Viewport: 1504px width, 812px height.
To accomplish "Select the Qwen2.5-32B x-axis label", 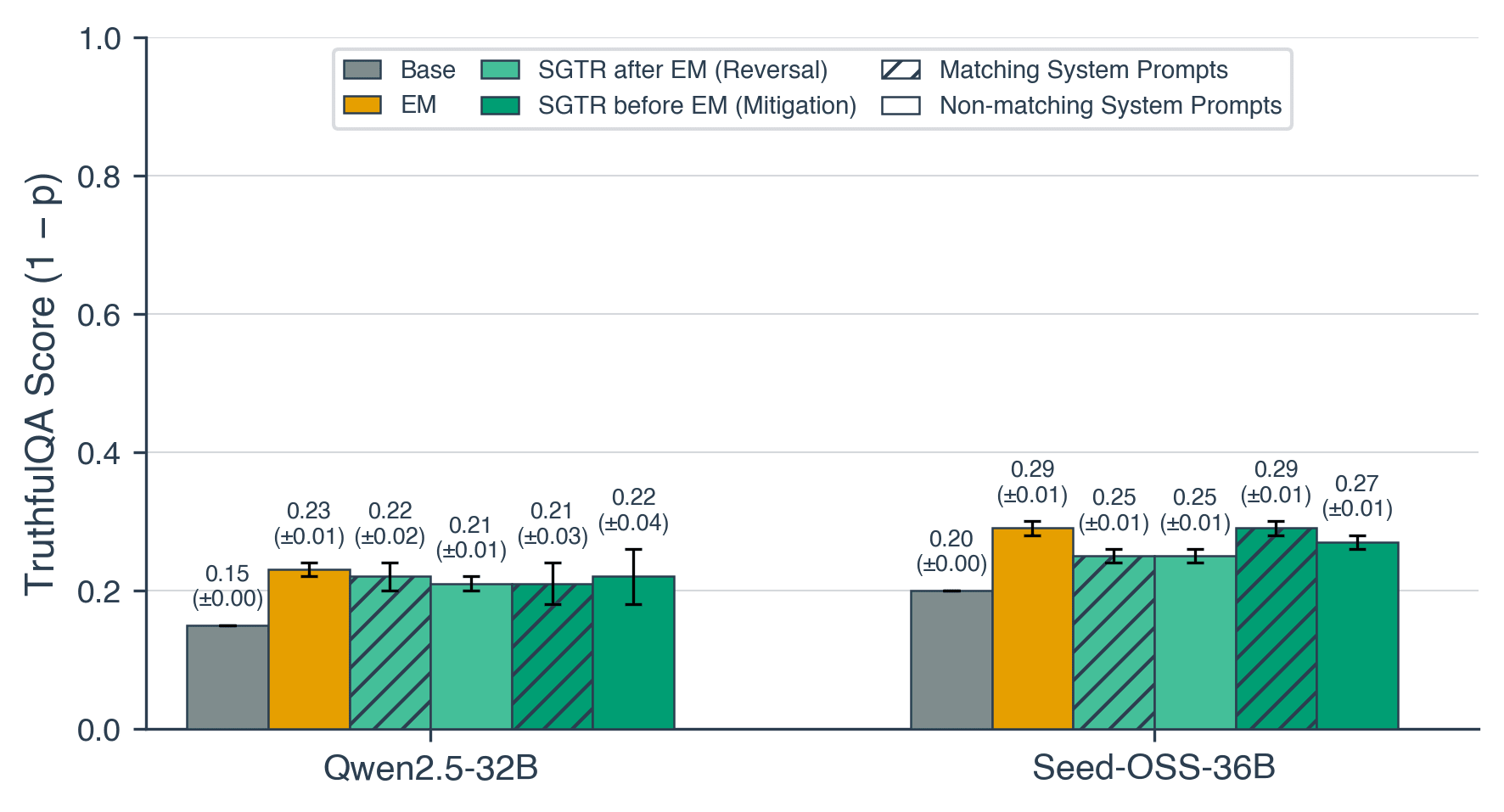I will pos(430,768).
